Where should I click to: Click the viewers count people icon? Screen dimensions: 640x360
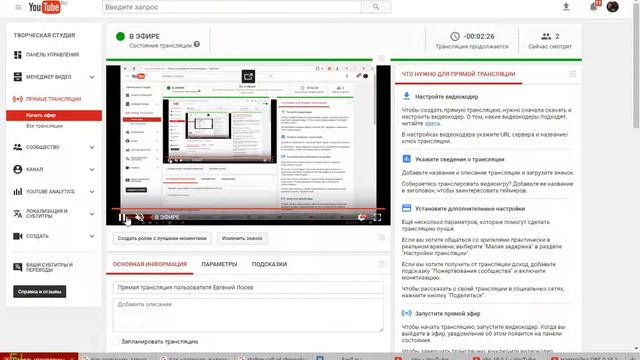click(546, 36)
